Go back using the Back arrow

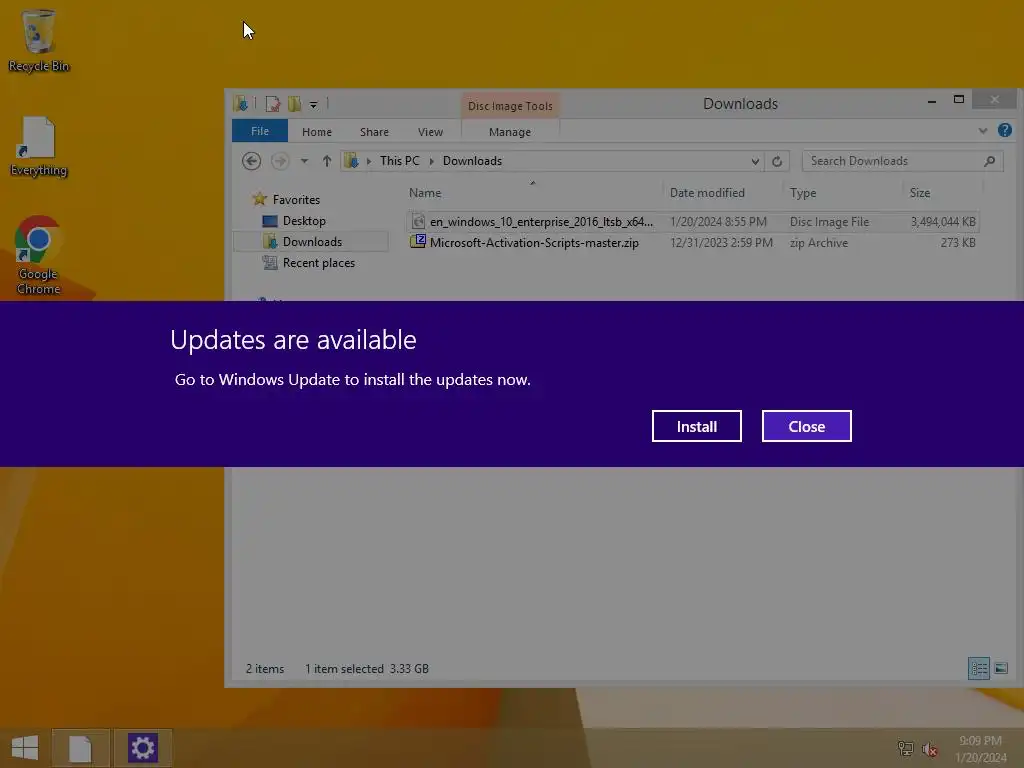point(251,161)
